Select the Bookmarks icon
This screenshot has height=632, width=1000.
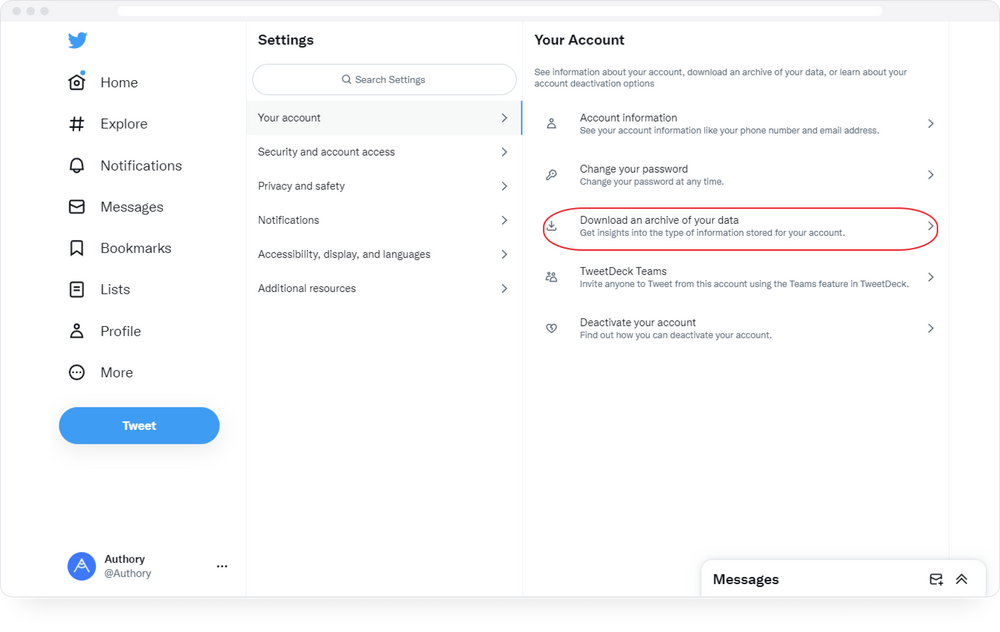click(75, 248)
